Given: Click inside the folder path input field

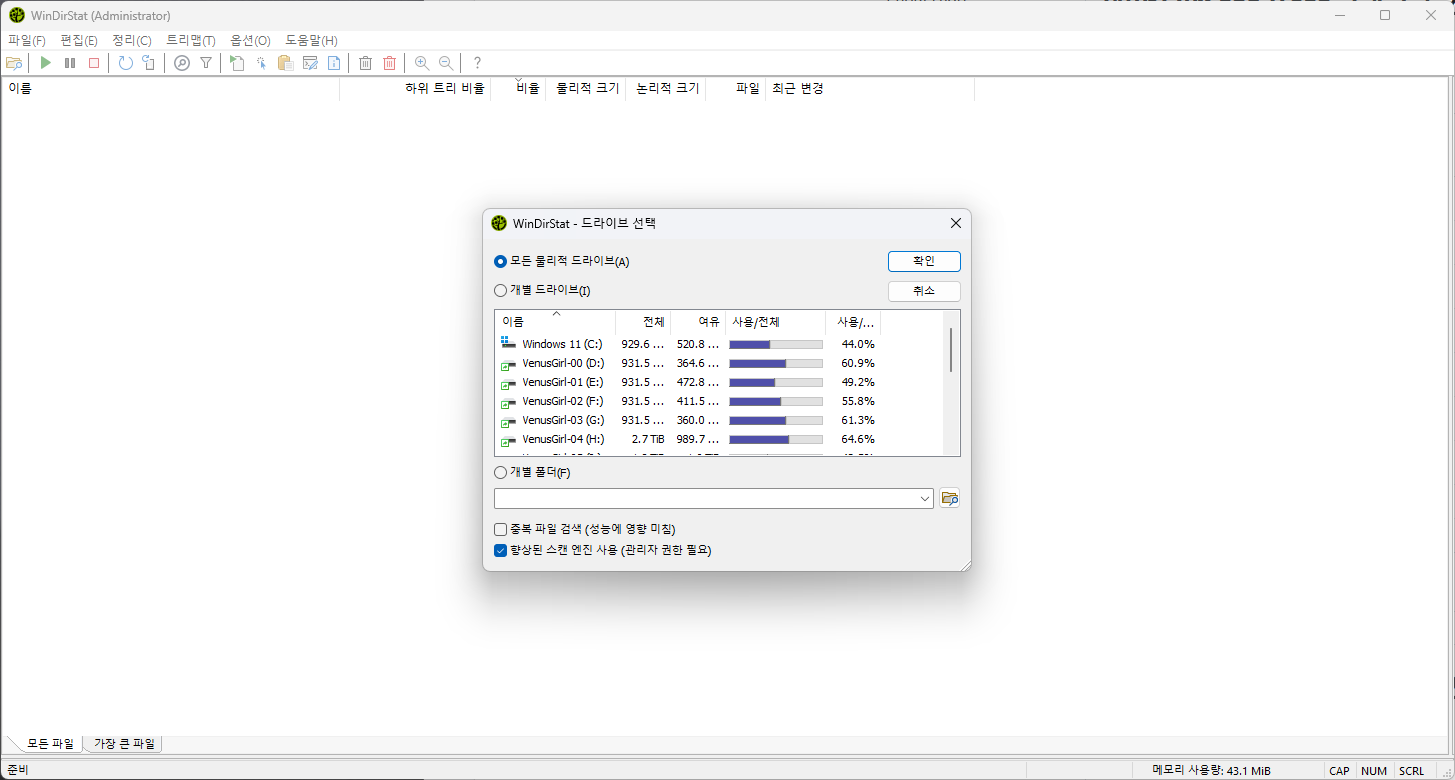Looking at the screenshot, I should coord(705,498).
